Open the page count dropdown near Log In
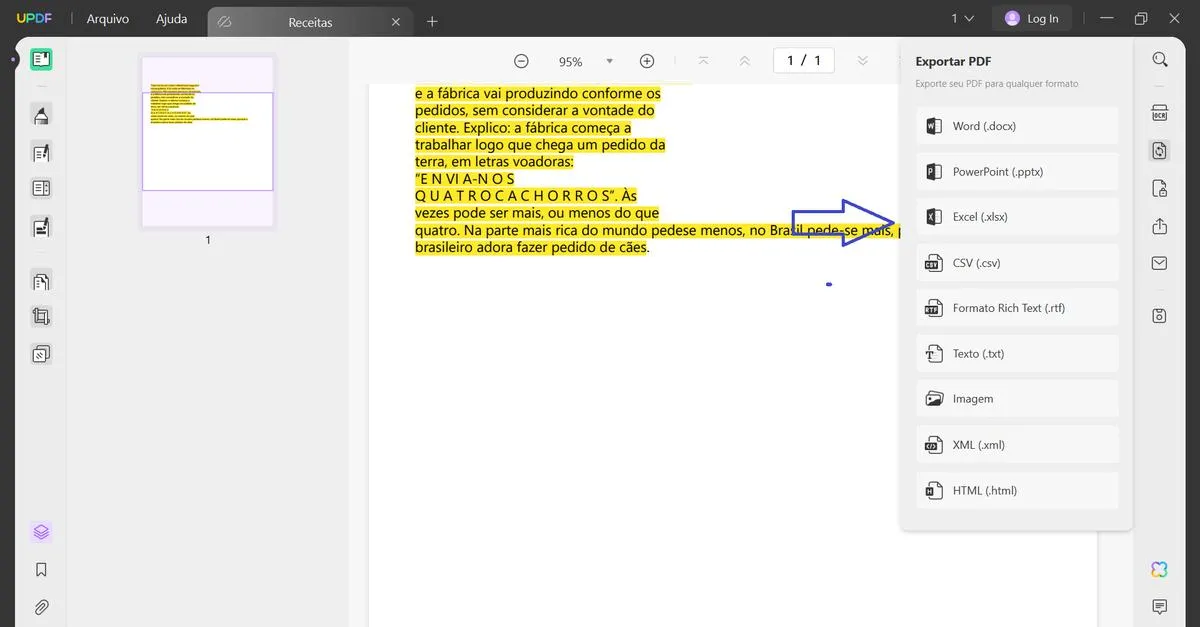The width and height of the screenshot is (1200, 627). click(x=961, y=17)
